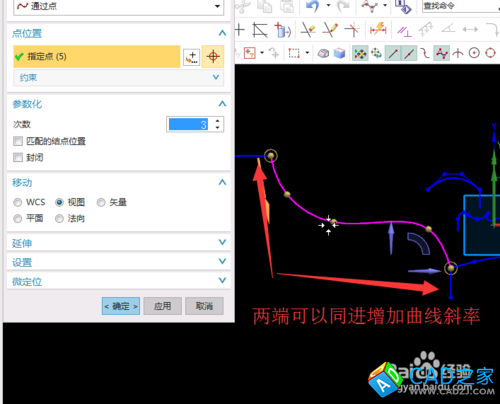Choose the 矢量 movement radio option

pos(101,202)
